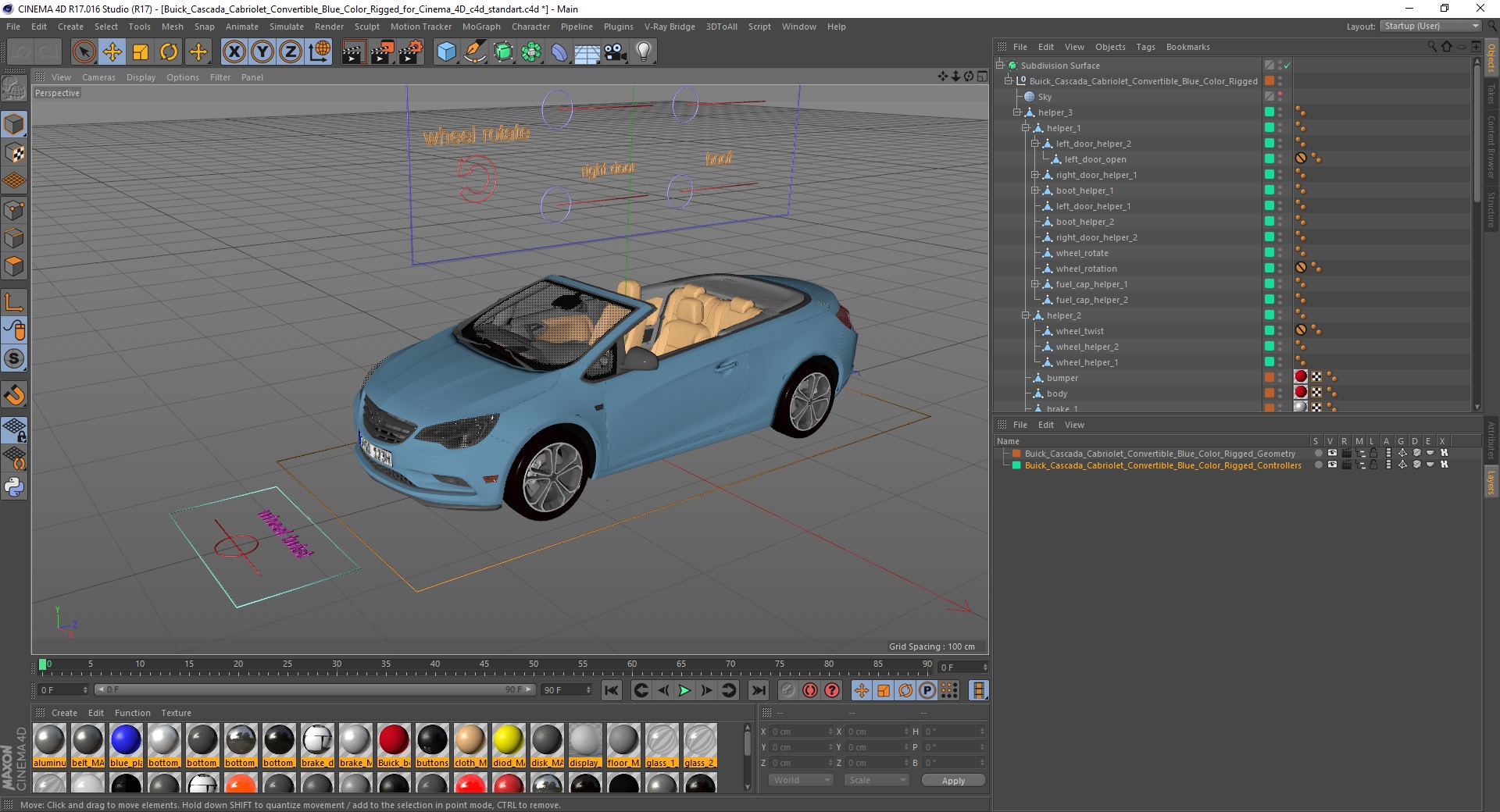This screenshot has height=812, width=1500.
Task: Open the Layer Manager View menu
Action: point(1074,425)
